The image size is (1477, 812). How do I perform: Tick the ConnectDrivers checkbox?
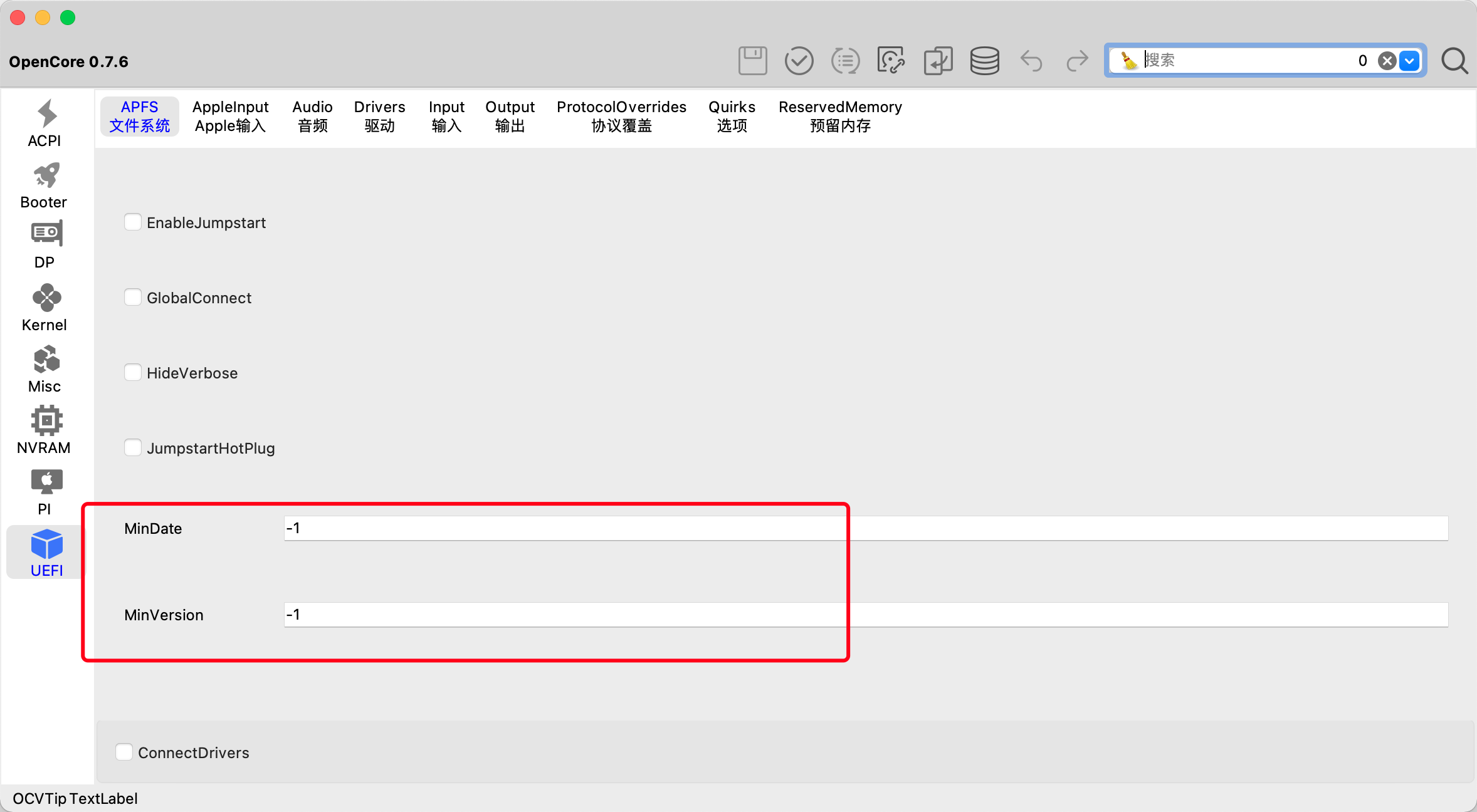[124, 752]
